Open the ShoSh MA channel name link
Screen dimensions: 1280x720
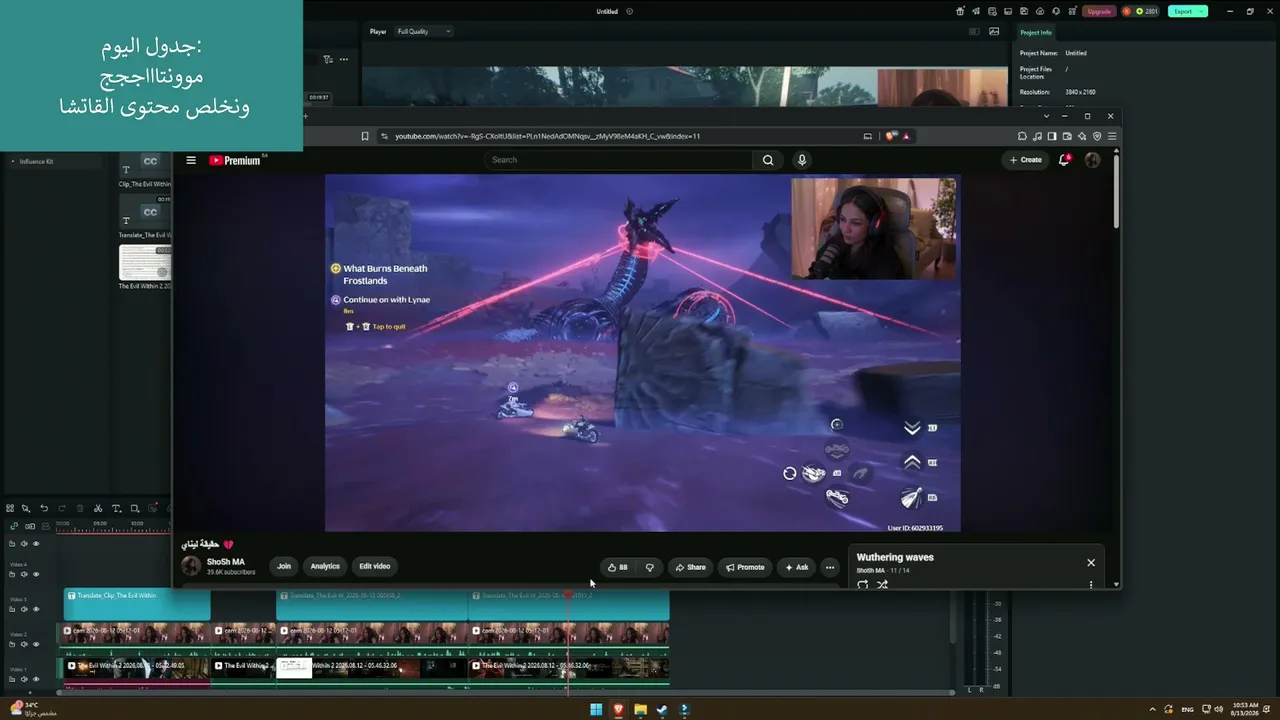pos(226,562)
